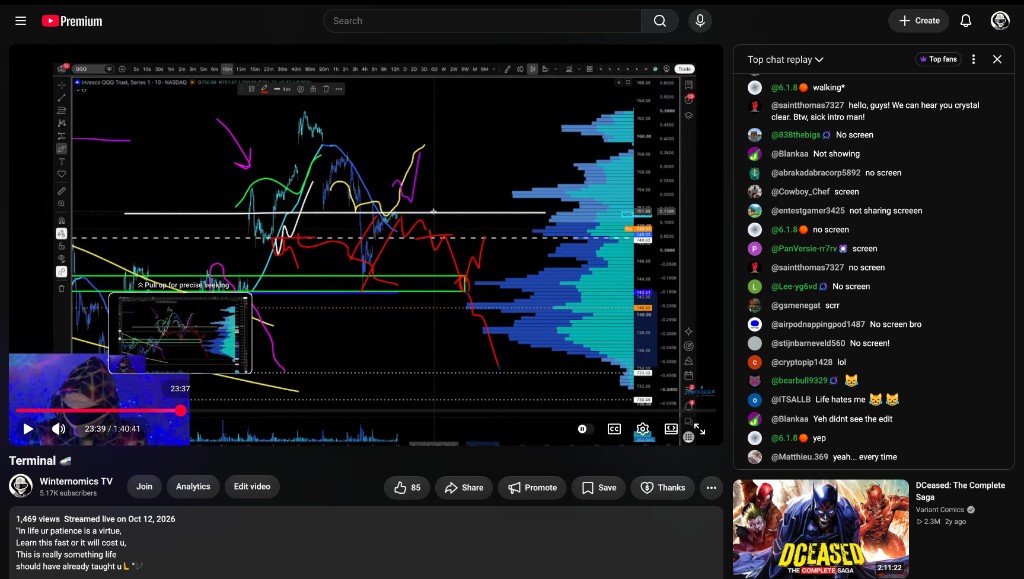Play the video with the play button
Screen dimensions: 1024x579
[x=28, y=429]
